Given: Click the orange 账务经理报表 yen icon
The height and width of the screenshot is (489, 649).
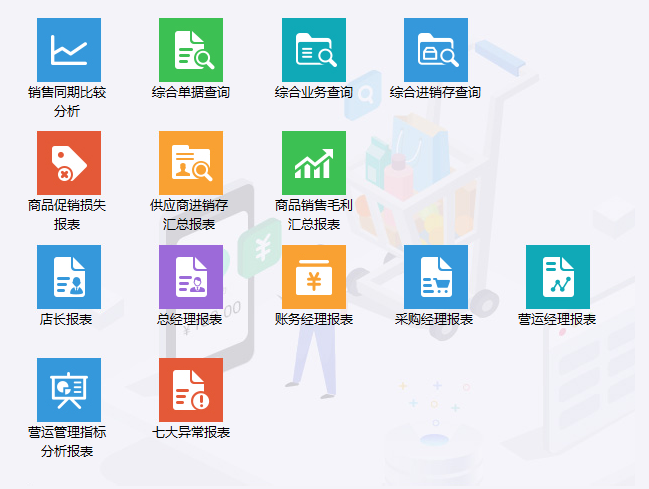Looking at the screenshot, I should [x=313, y=277].
